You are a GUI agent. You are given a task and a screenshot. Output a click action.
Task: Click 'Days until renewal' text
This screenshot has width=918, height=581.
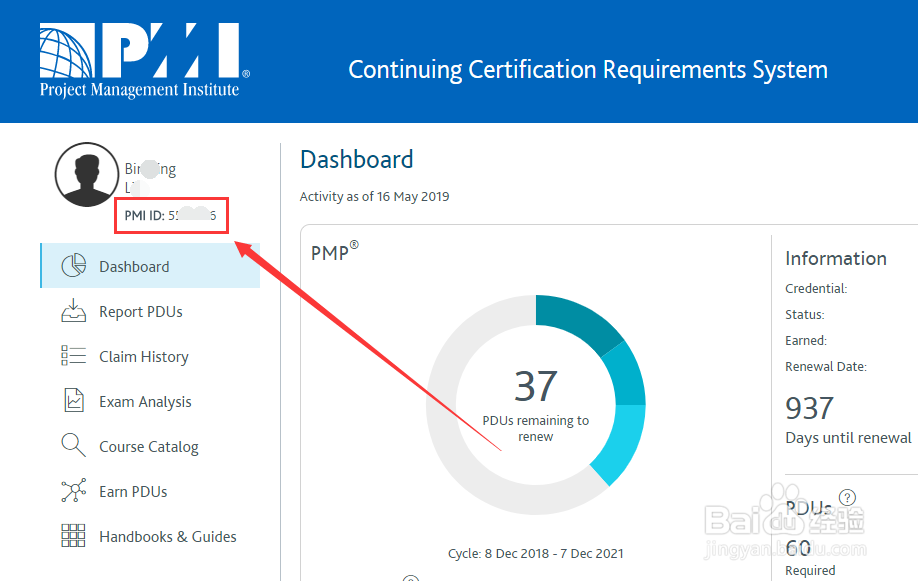click(848, 438)
